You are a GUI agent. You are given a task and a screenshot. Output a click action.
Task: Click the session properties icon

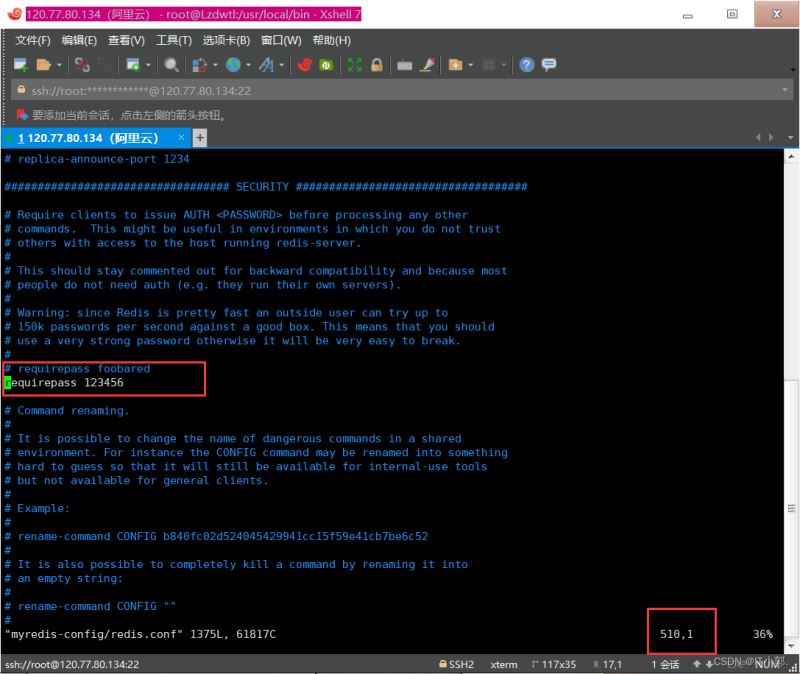tap(133, 65)
